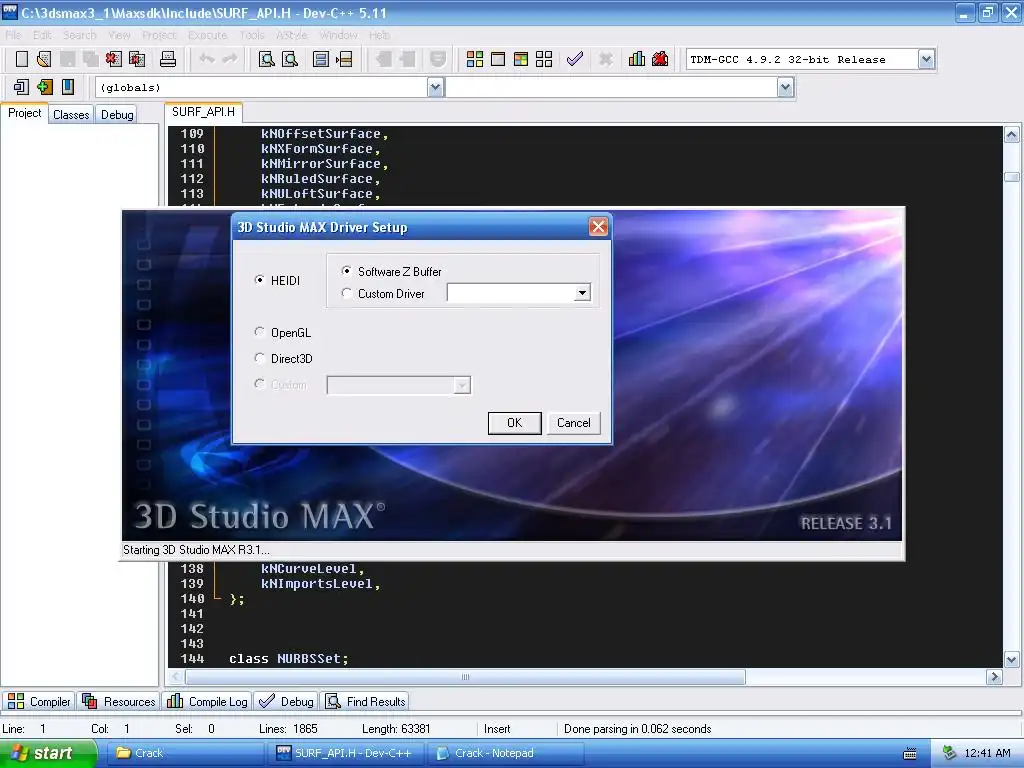Image resolution: width=1024 pixels, height=768 pixels.
Task: Click the editor scroll down arrow
Action: pos(1011,660)
